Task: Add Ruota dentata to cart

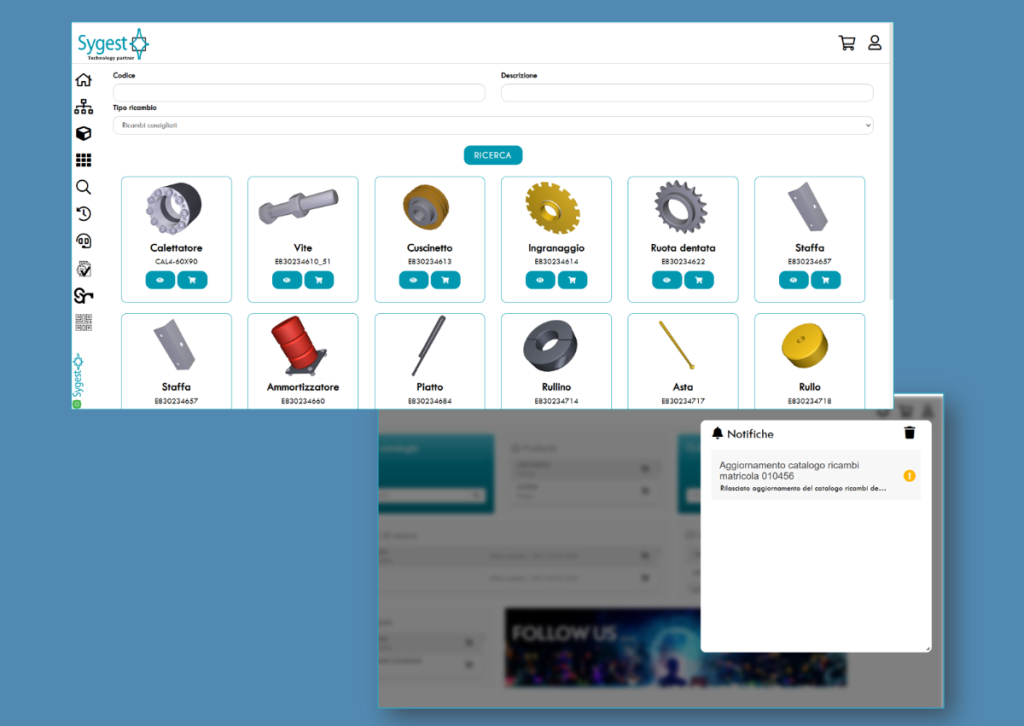Action: click(x=699, y=280)
